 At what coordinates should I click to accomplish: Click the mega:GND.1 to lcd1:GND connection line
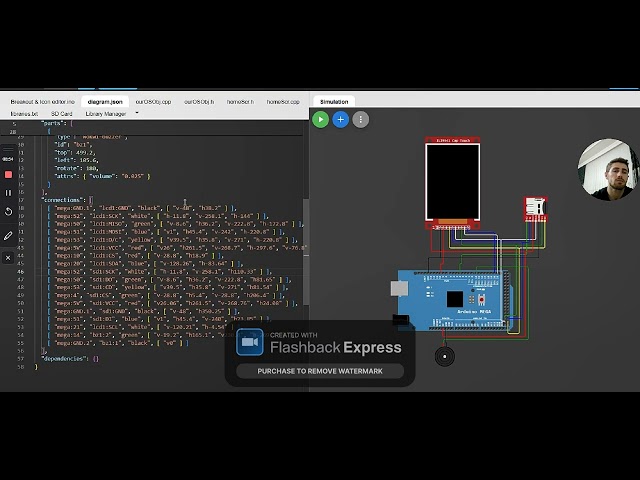pos(142,208)
